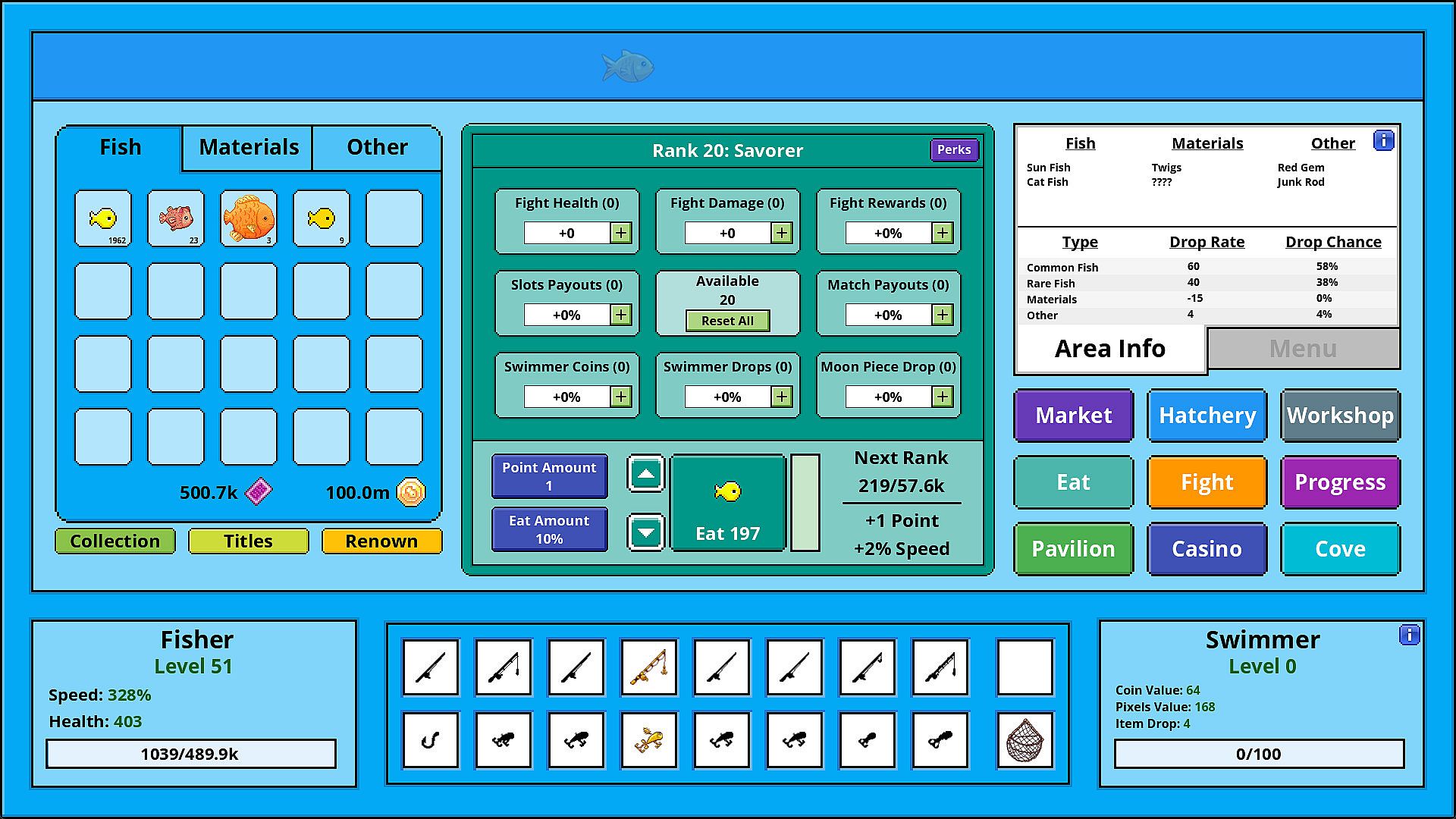Viewport: 1456px width, 819px height.
Task: Select the golden lizard lure slot
Action: [649, 740]
